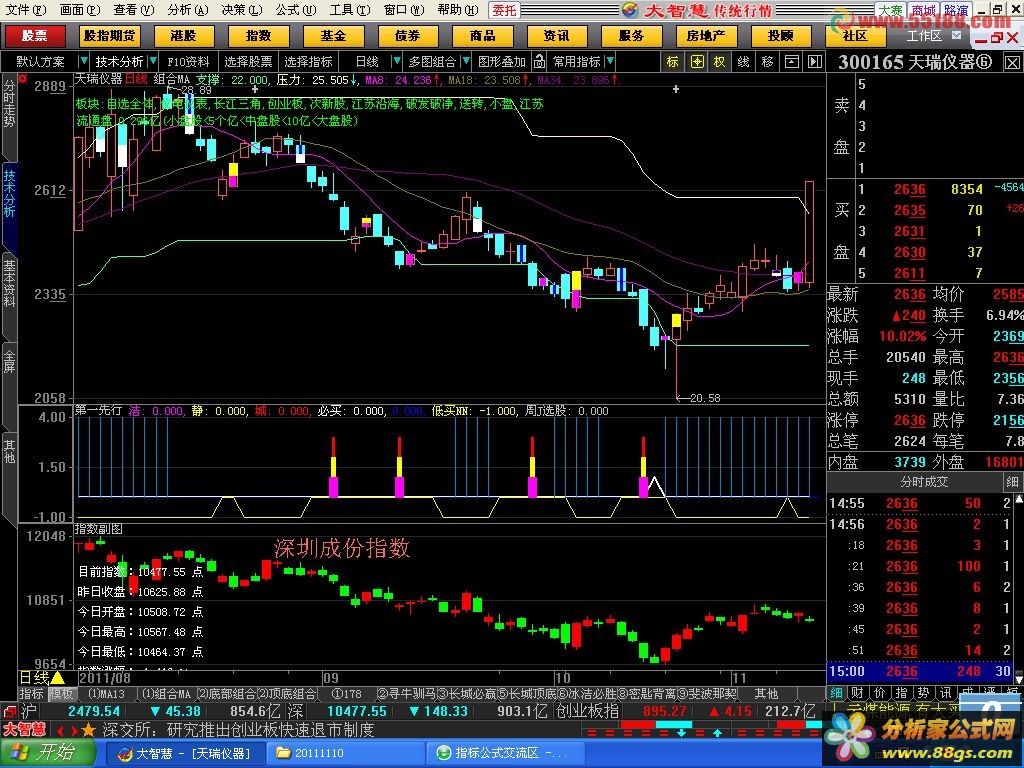Open the 分析 menu
1024x768 pixels.
[187, 9]
